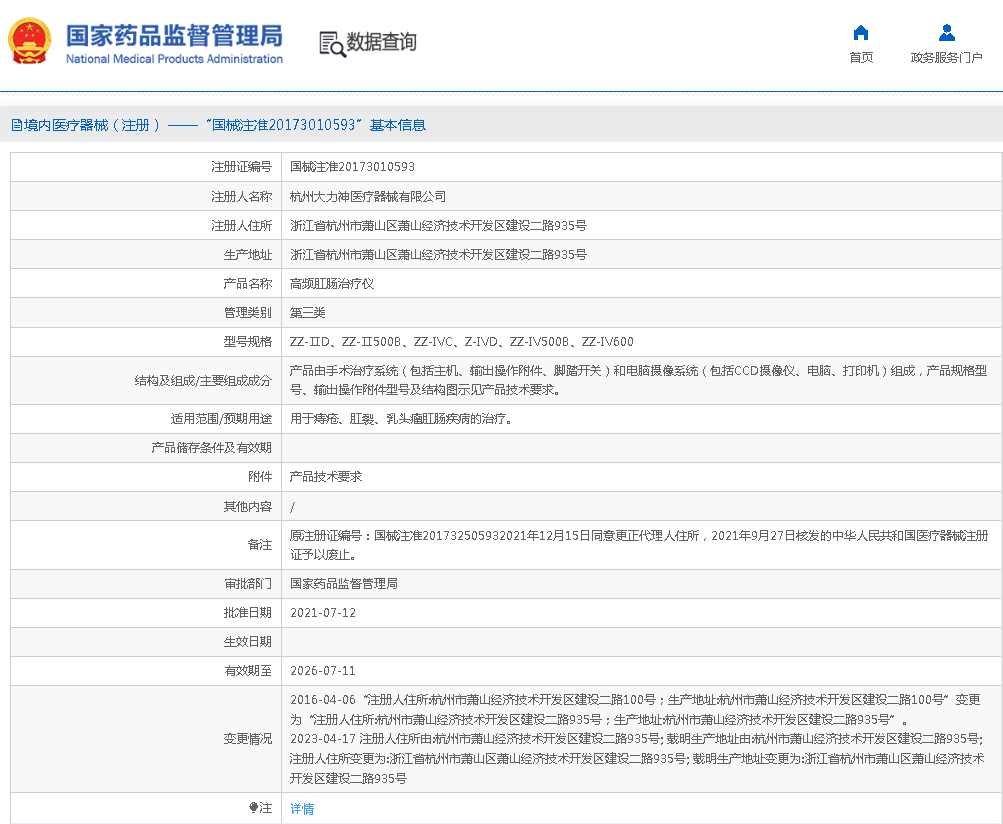Click the registration number 国械注准20173010593 cell
This screenshot has width=1003, height=824.
click(x=352, y=167)
